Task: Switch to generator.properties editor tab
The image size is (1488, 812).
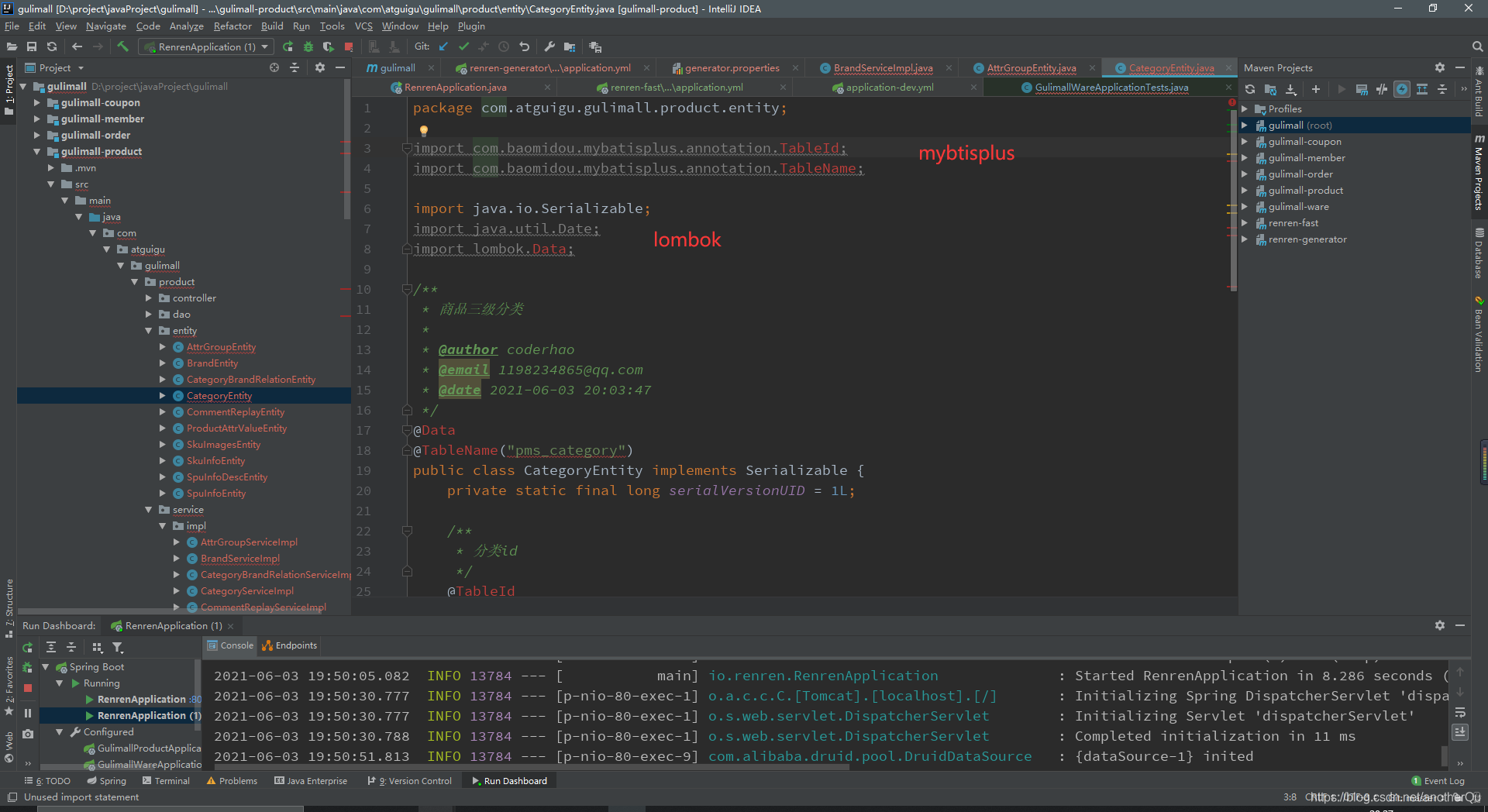Action: 732,67
